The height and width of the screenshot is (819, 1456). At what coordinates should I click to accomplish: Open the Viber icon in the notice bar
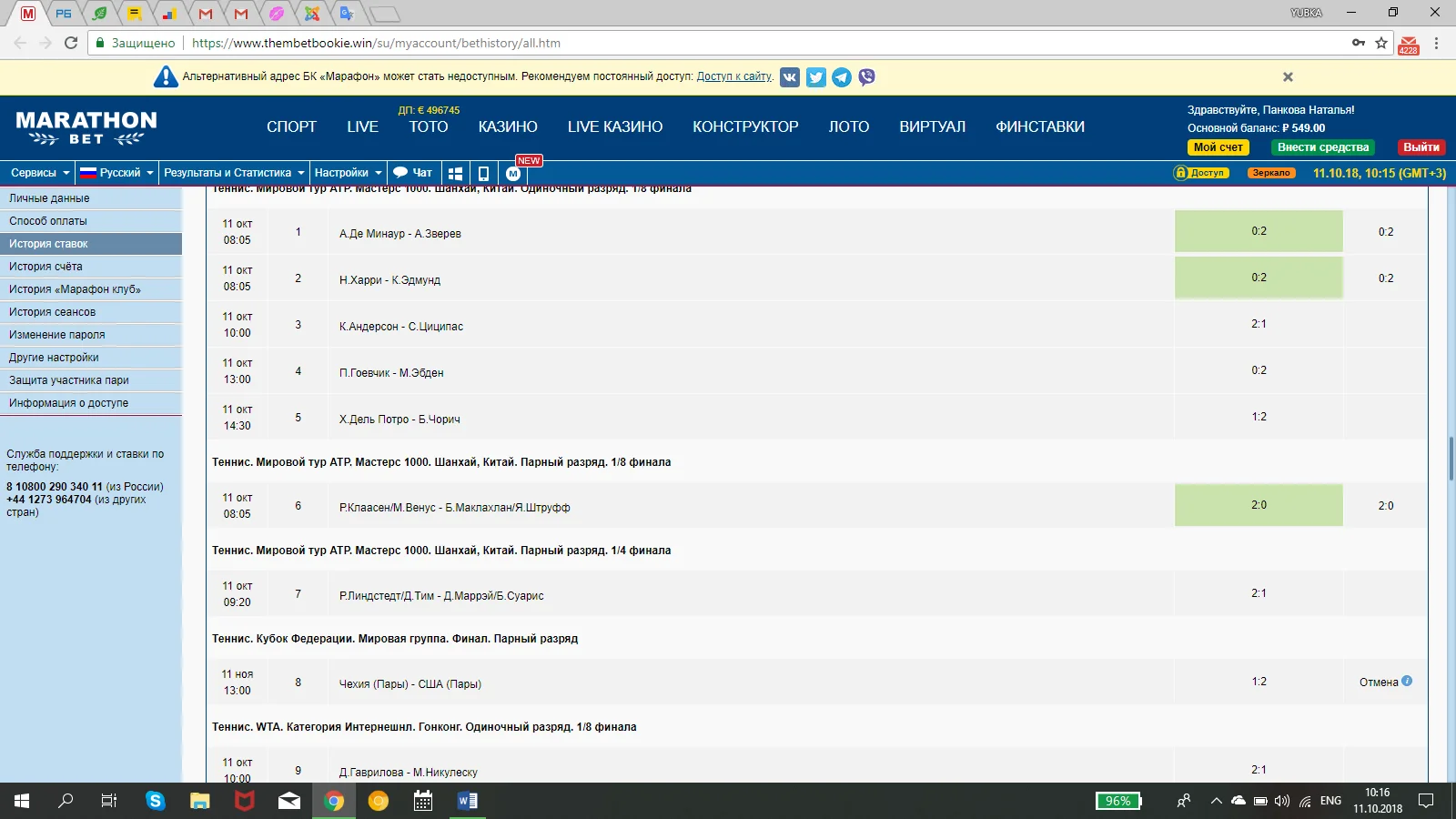[867, 77]
